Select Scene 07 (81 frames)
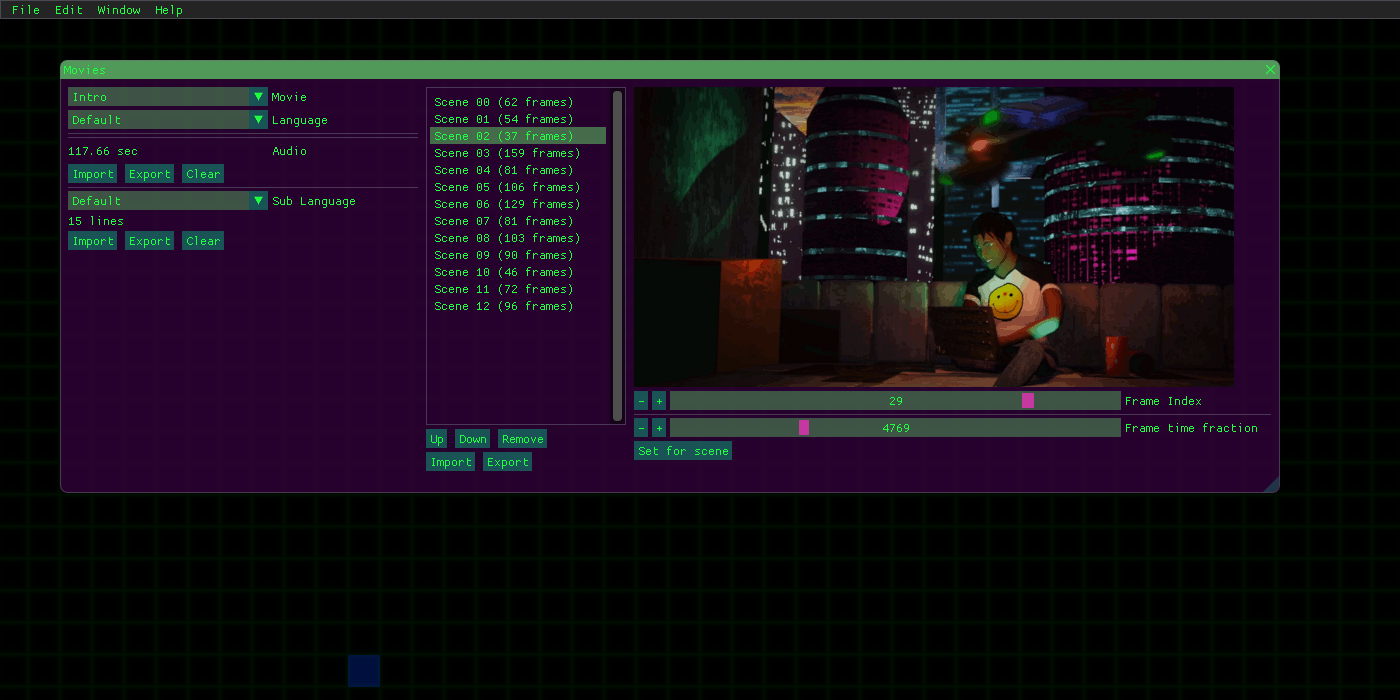The image size is (1400, 700). [518, 221]
